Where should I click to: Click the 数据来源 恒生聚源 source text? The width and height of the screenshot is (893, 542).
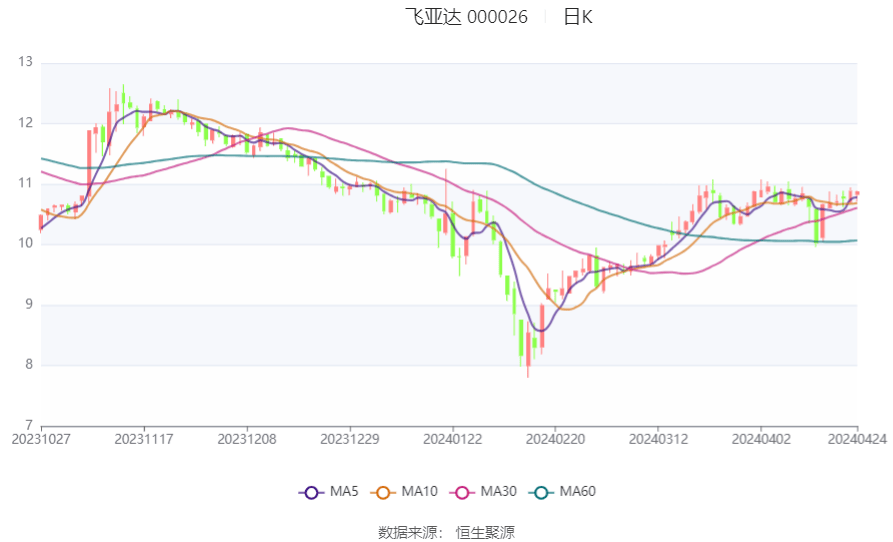[x=446, y=533]
